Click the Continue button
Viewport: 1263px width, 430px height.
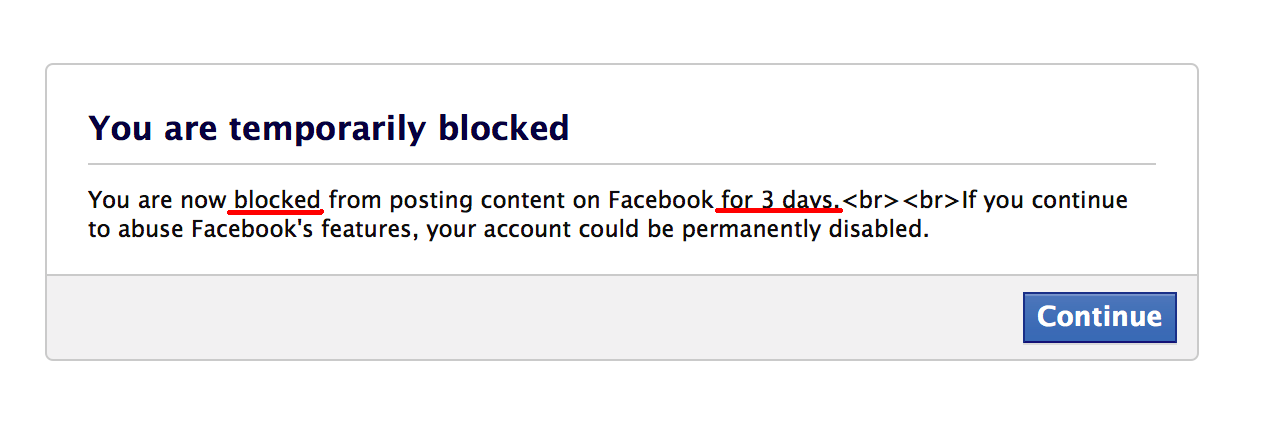(x=1099, y=317)
